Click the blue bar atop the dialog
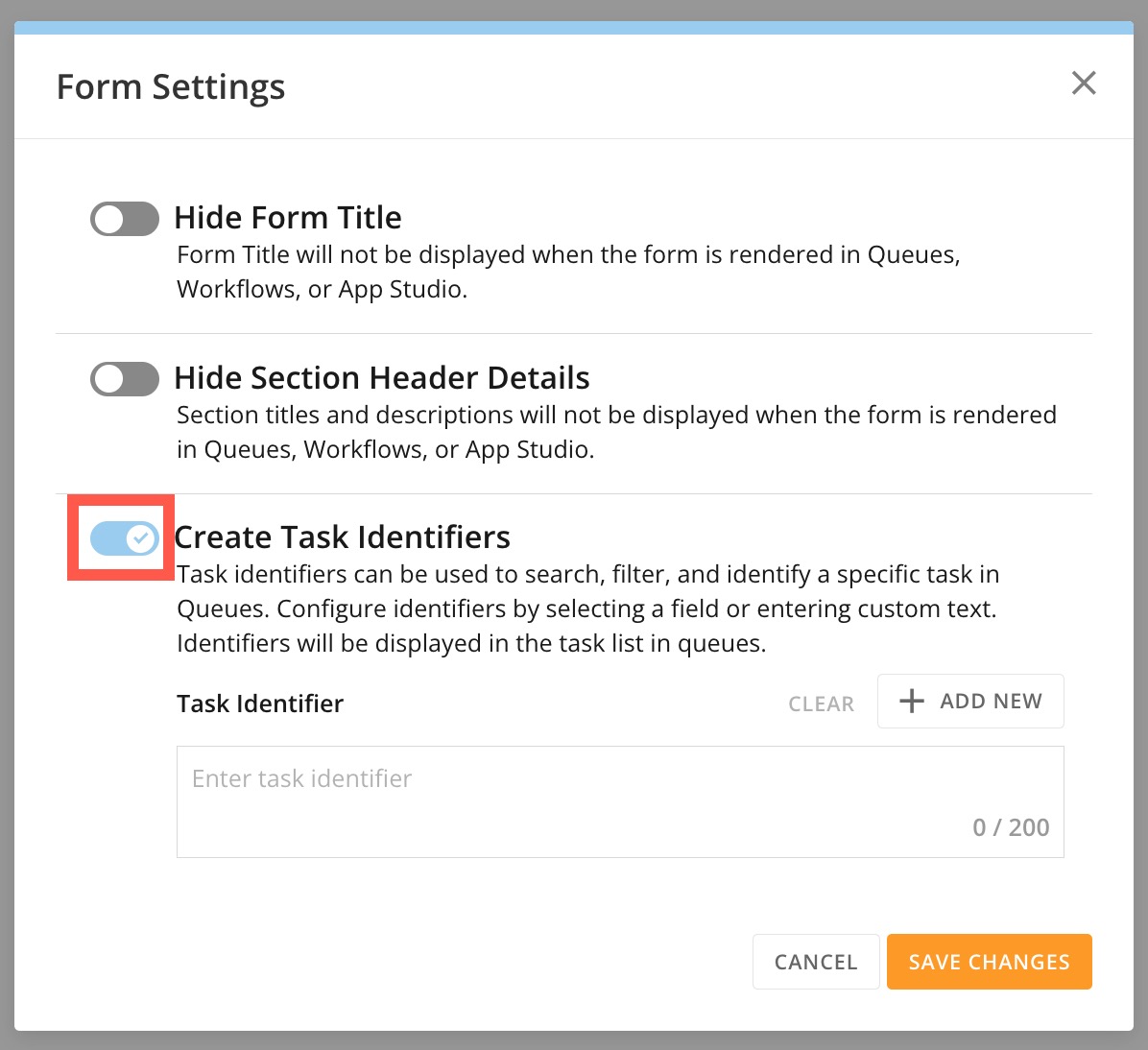This screenshot has height=1050, width=1148. [574, 28]
